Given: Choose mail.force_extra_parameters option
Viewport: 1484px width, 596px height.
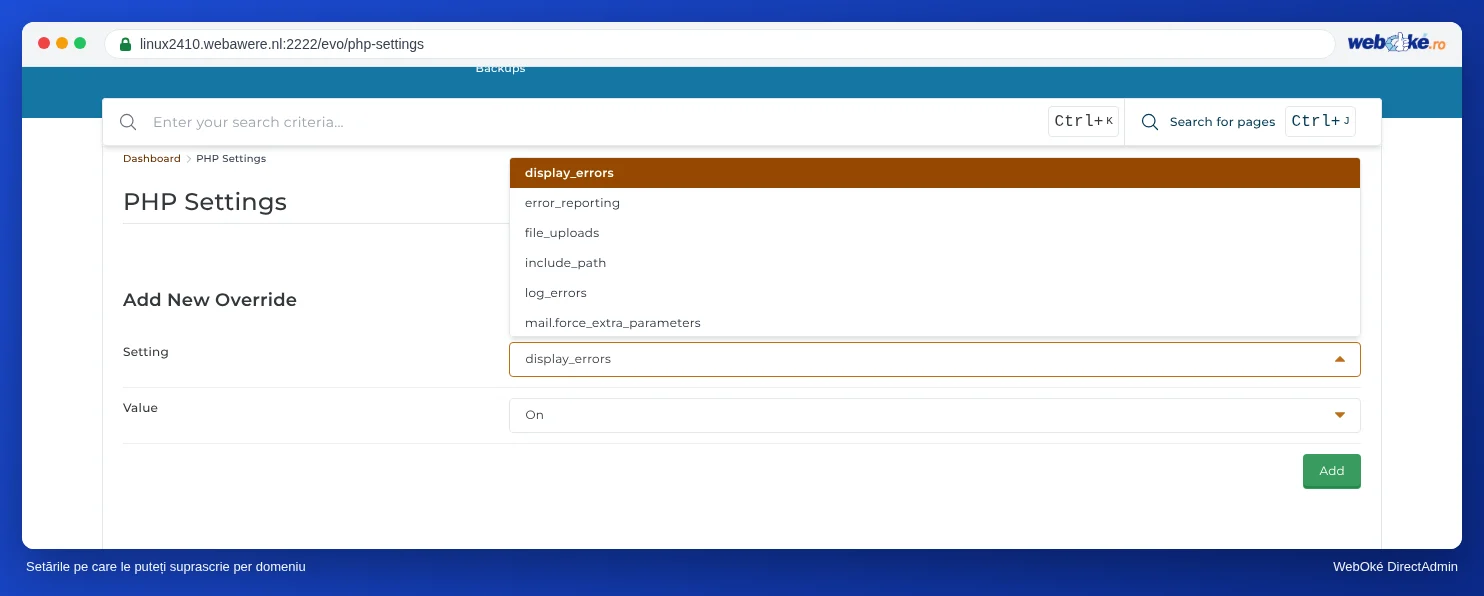Looking at the screenshot, I should (x=935, y=323).
